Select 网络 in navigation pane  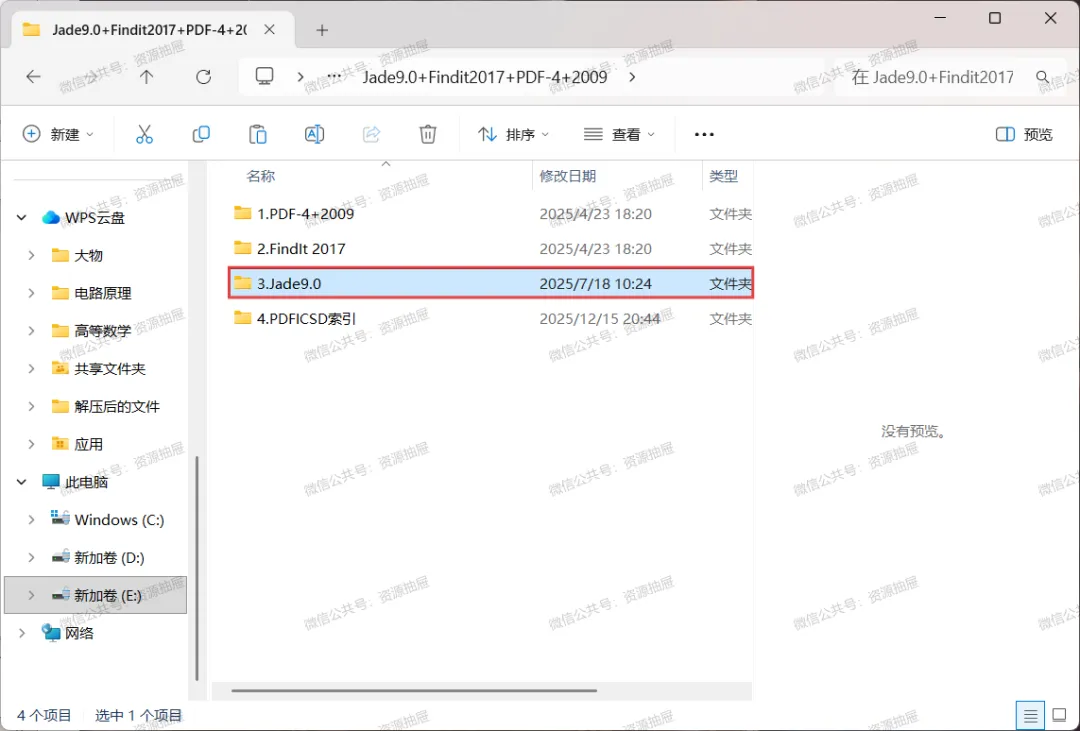pyautogui.click(x=68, y=633)
